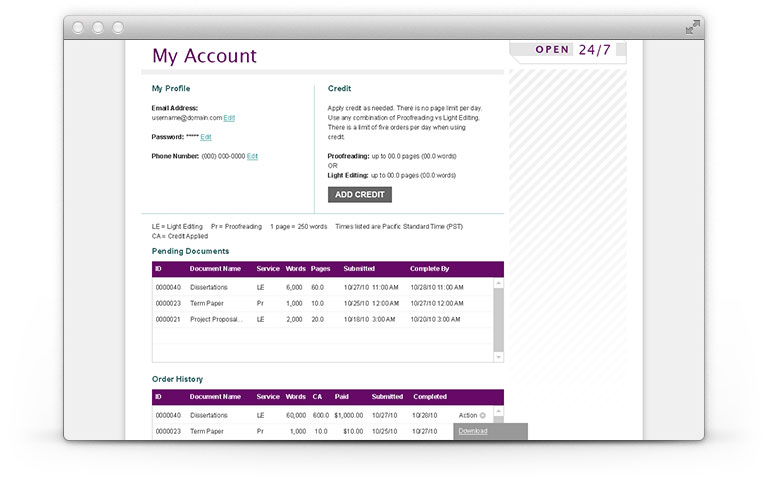The image size is (768, 480).
Task: Click the $1,000.00 paid amount
Action: coord(349,415)
